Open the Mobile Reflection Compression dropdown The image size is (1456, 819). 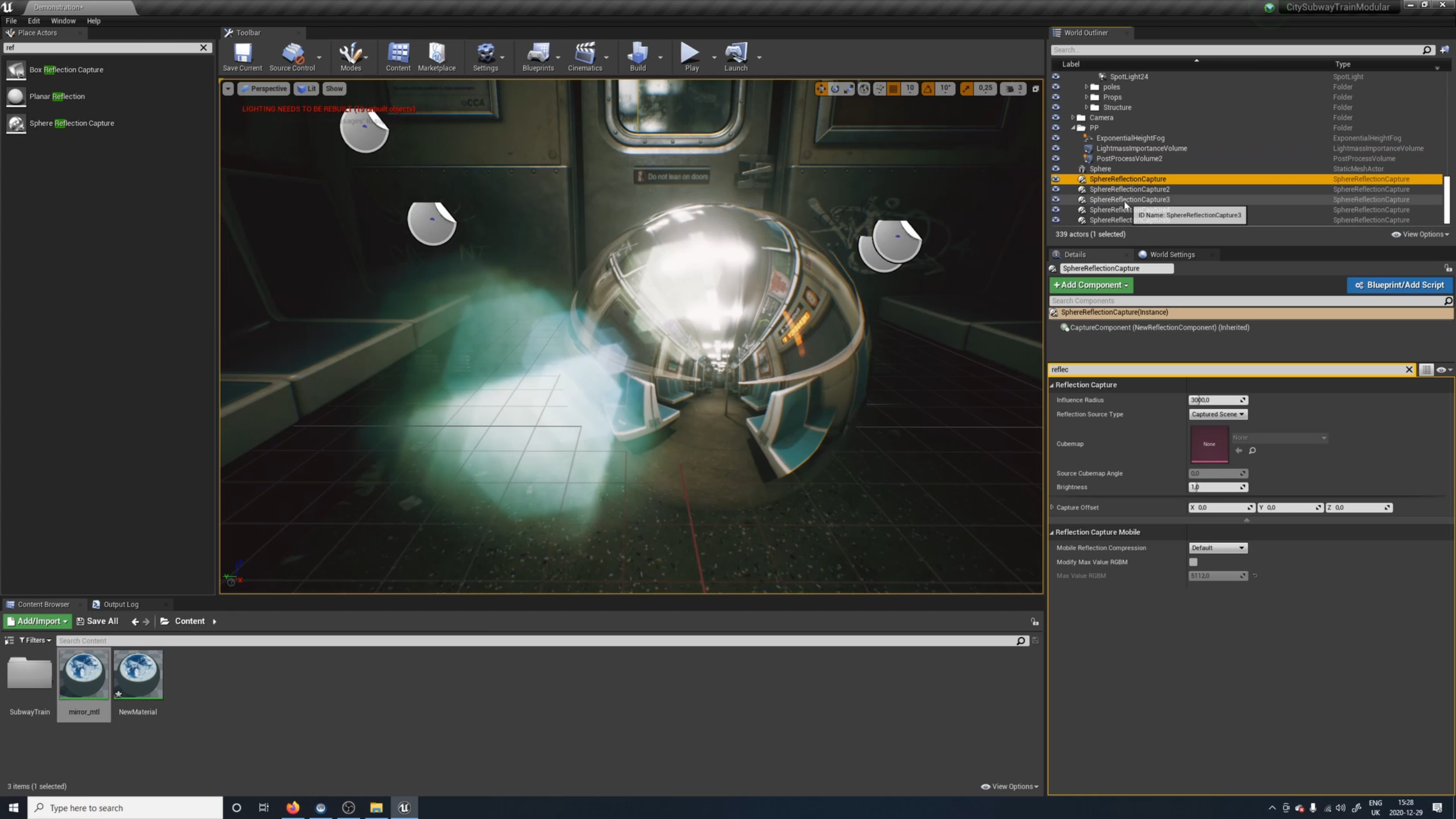click(1217, 548)
